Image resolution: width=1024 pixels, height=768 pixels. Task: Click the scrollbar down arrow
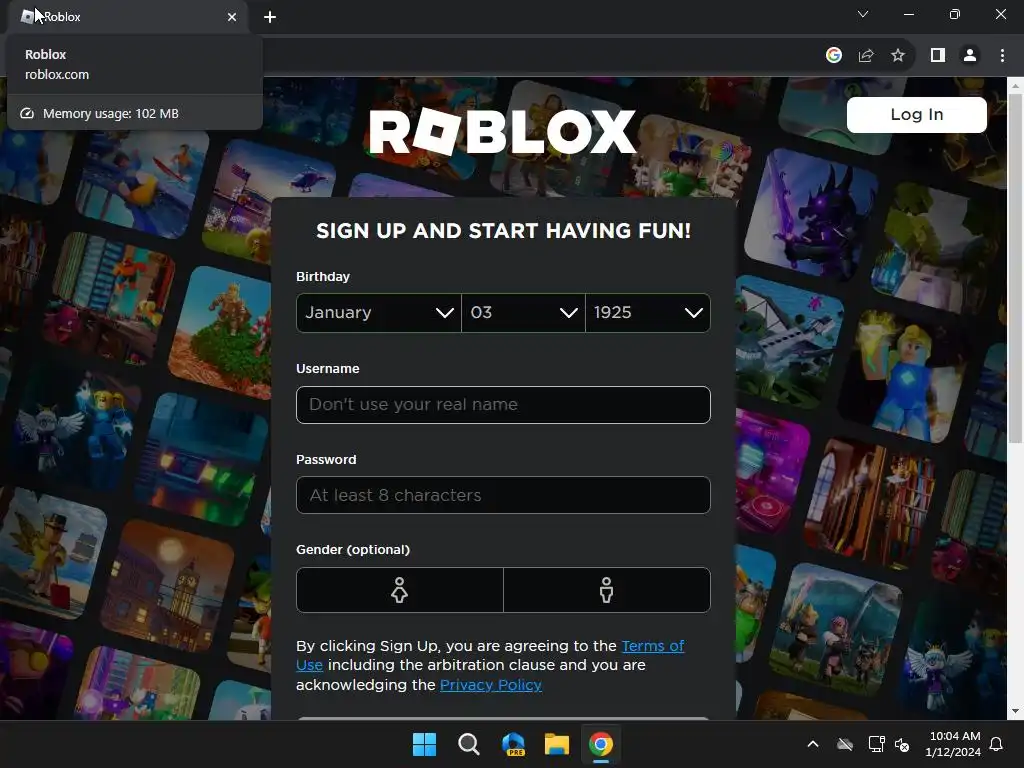pyautogui.click(x=1015, y=711)
